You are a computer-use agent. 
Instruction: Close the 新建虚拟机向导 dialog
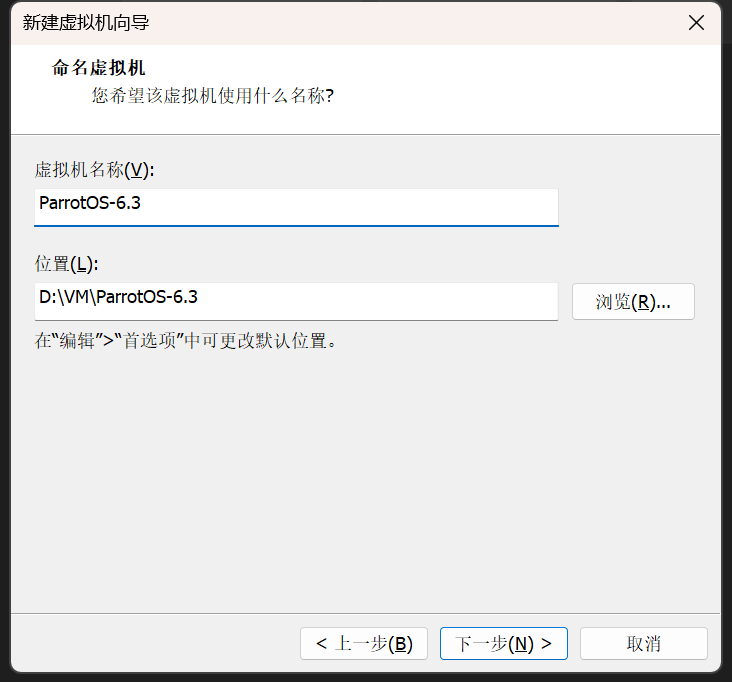click(x=696, y=22)
